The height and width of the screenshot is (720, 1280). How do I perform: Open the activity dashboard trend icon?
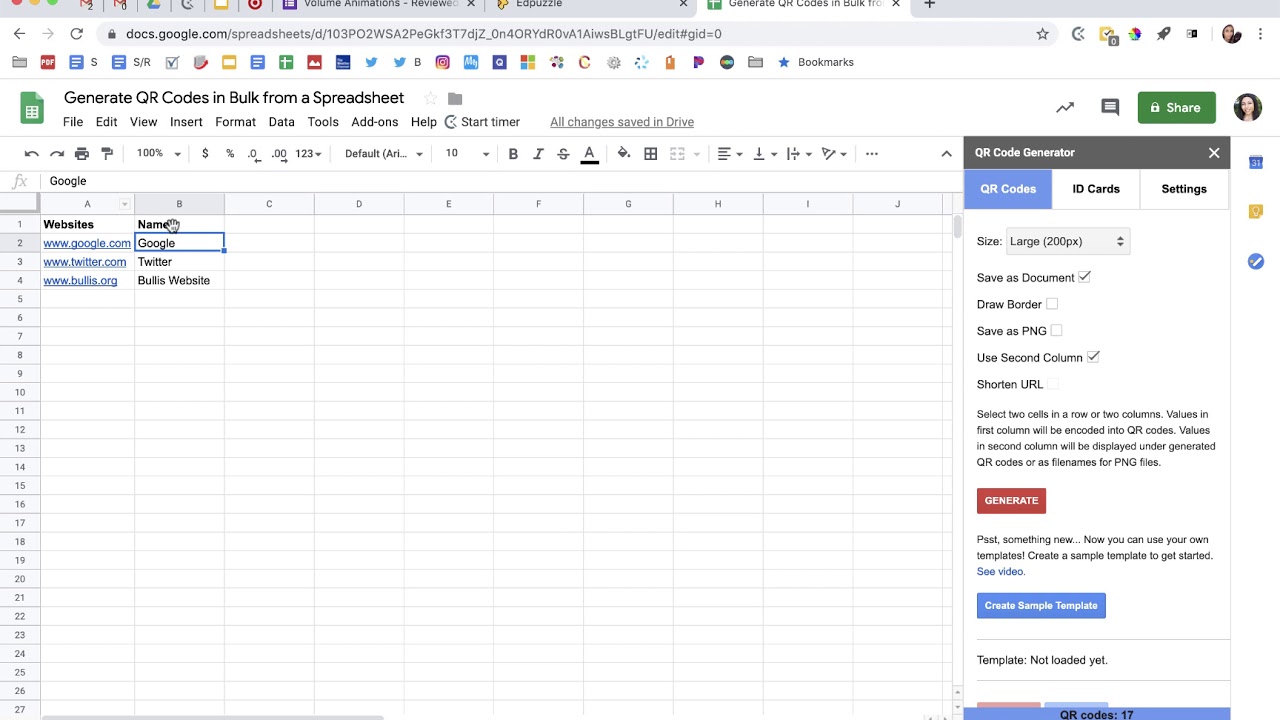[1065, 108]
